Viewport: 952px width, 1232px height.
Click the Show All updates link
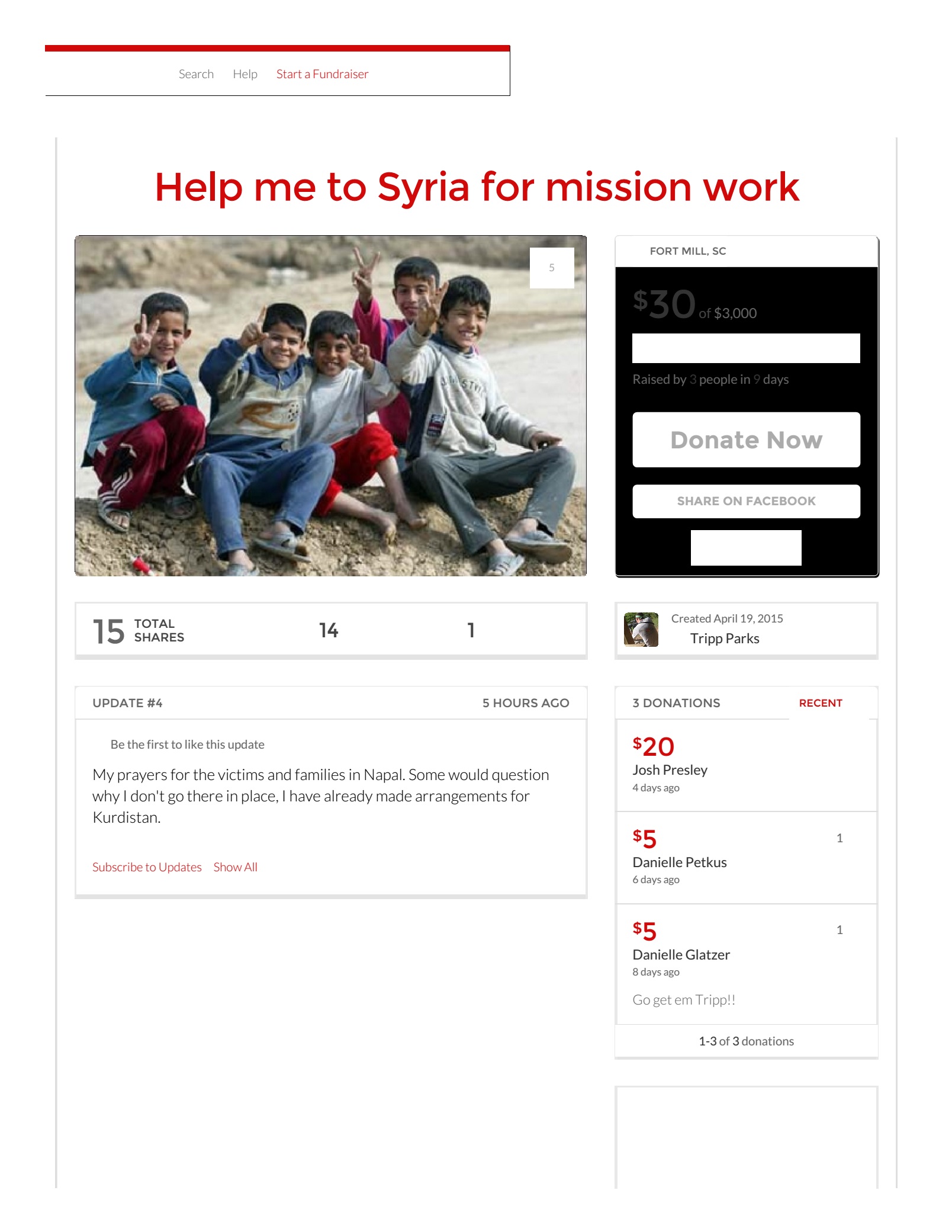(x=235, y=867)
